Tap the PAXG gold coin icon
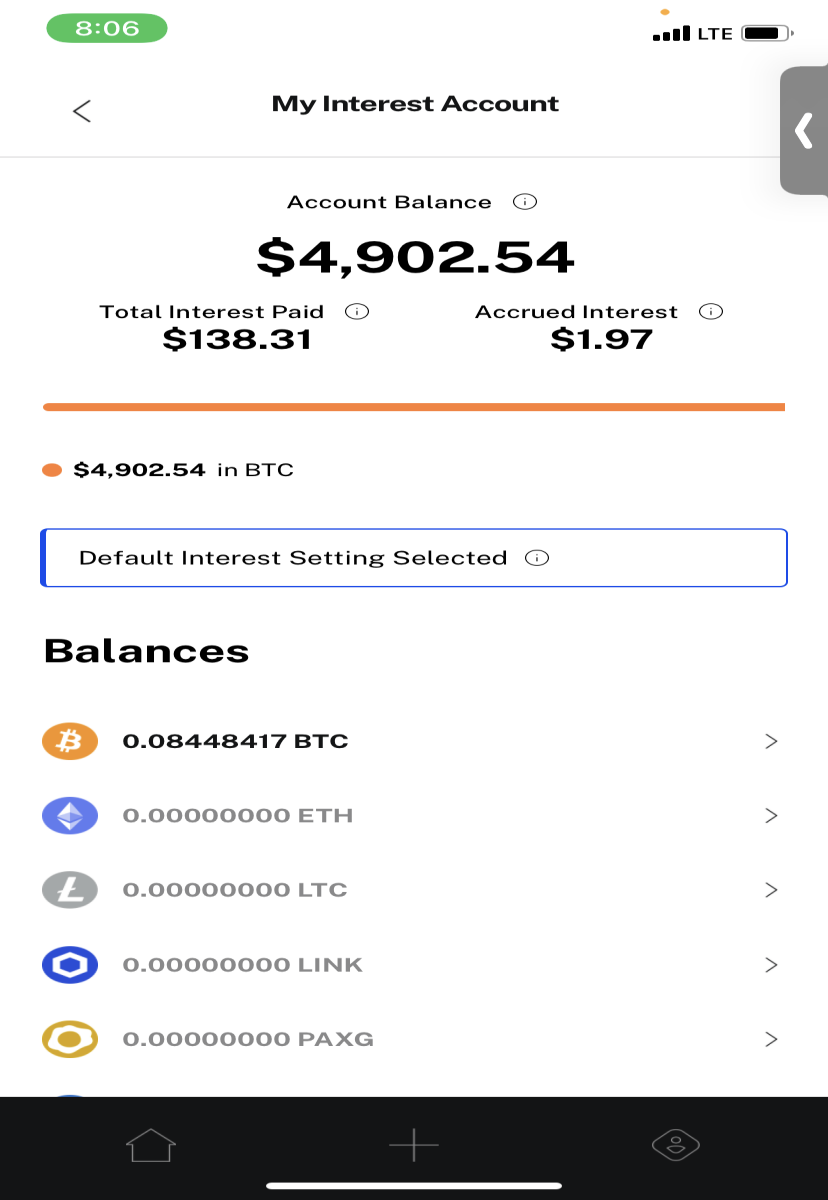 pyautogui.click(x=70, y=1039)
